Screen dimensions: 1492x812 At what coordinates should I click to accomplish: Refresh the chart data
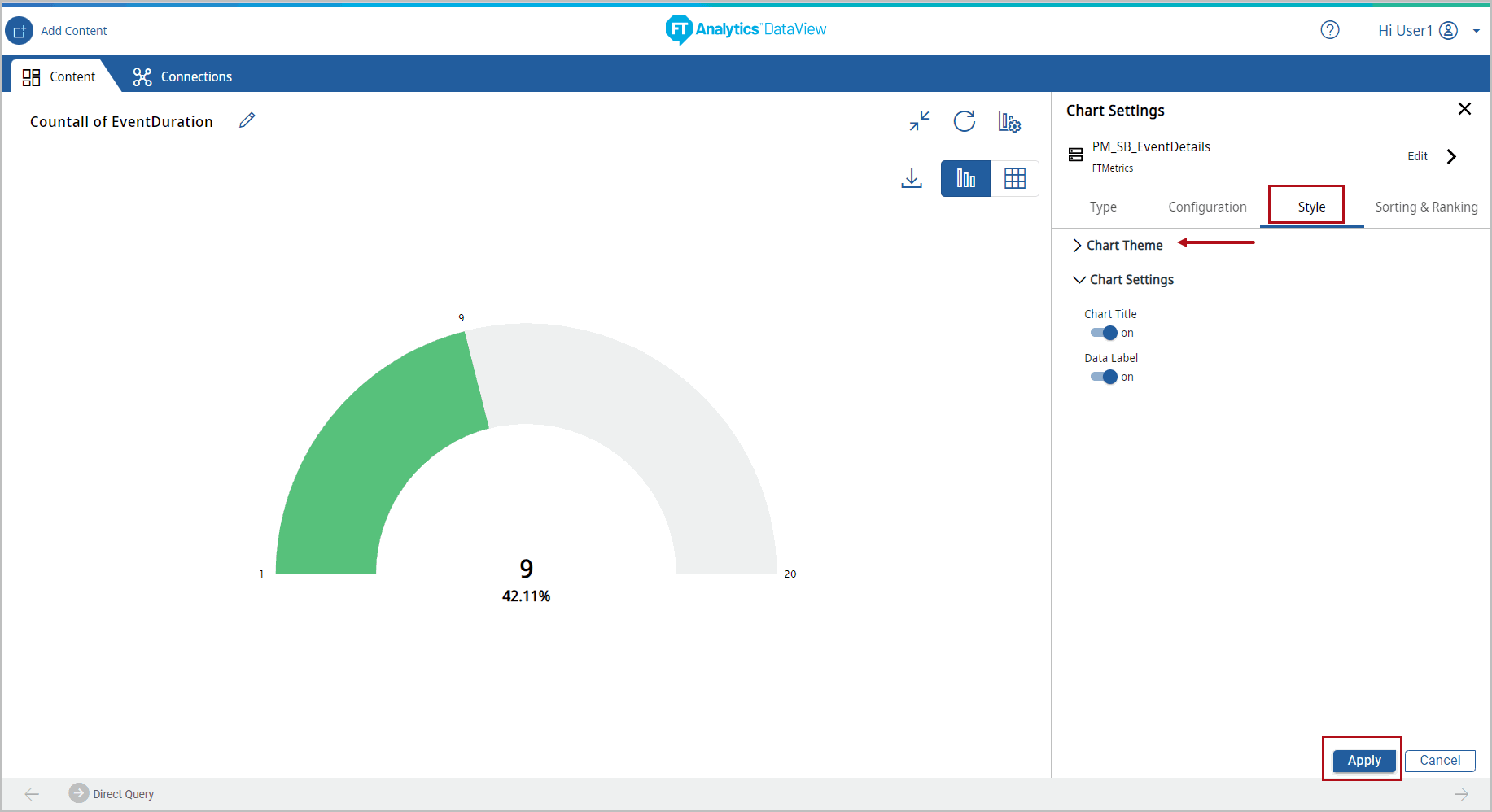coord(964,121)
